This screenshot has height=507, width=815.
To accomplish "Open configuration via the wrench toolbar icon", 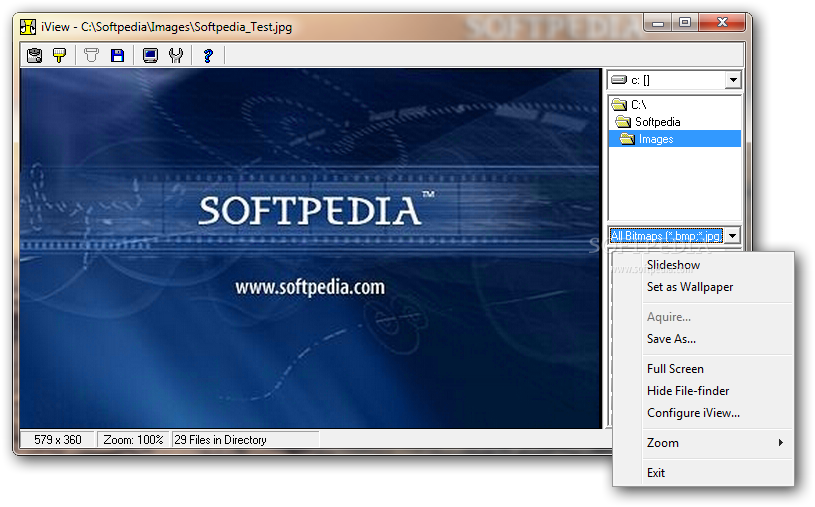I will (x=176, y=55).
